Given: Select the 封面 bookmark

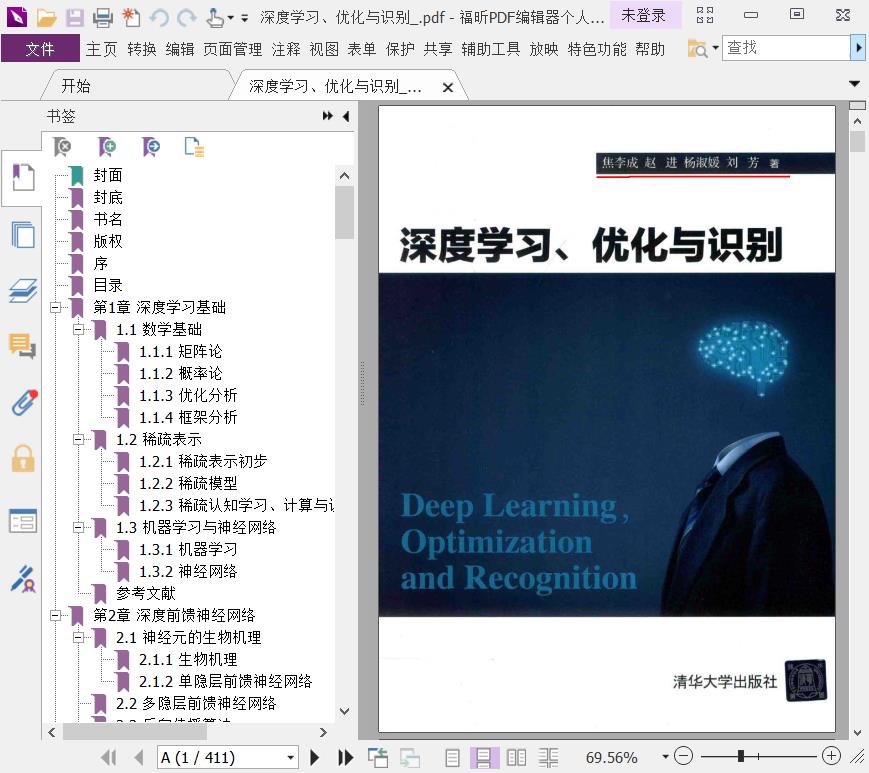Looking at the screenshot, I should (108, 175).
